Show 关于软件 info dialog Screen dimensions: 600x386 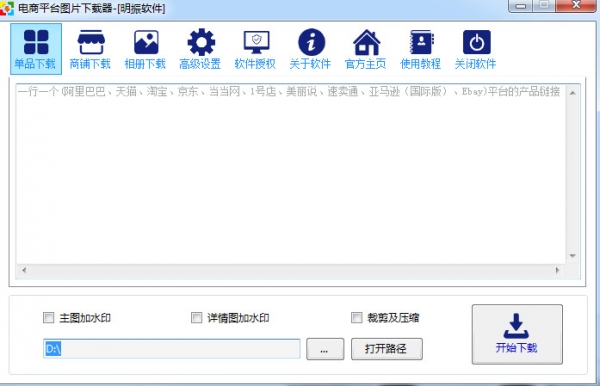coord(310,49)
